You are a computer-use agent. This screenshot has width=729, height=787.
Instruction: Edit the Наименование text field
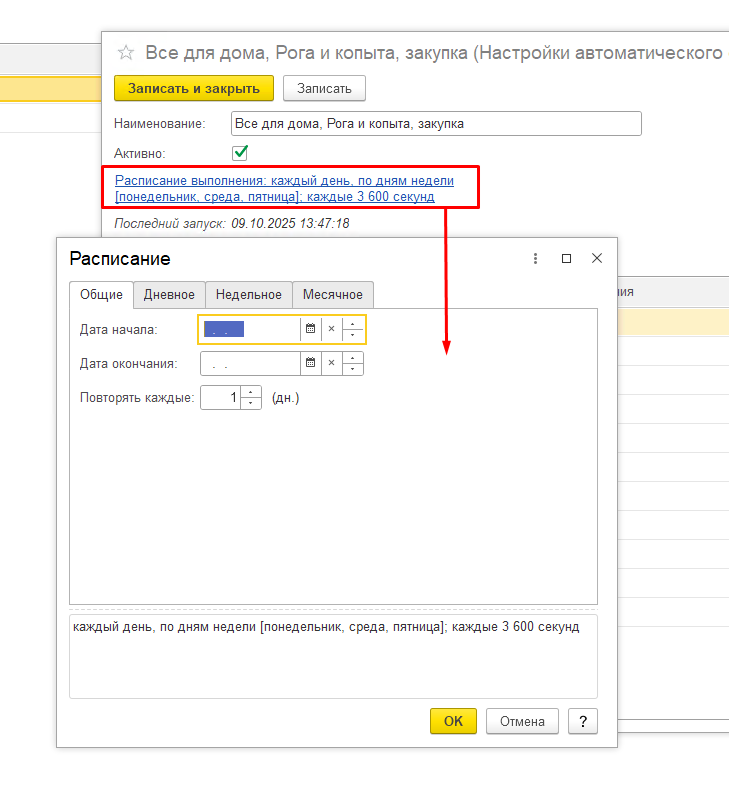(x=436, y=123)
